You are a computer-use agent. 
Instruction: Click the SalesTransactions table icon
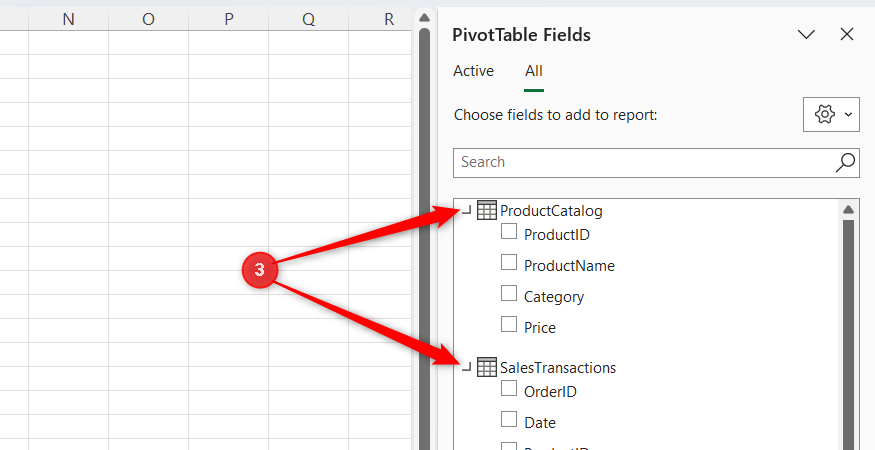[487, 367]
